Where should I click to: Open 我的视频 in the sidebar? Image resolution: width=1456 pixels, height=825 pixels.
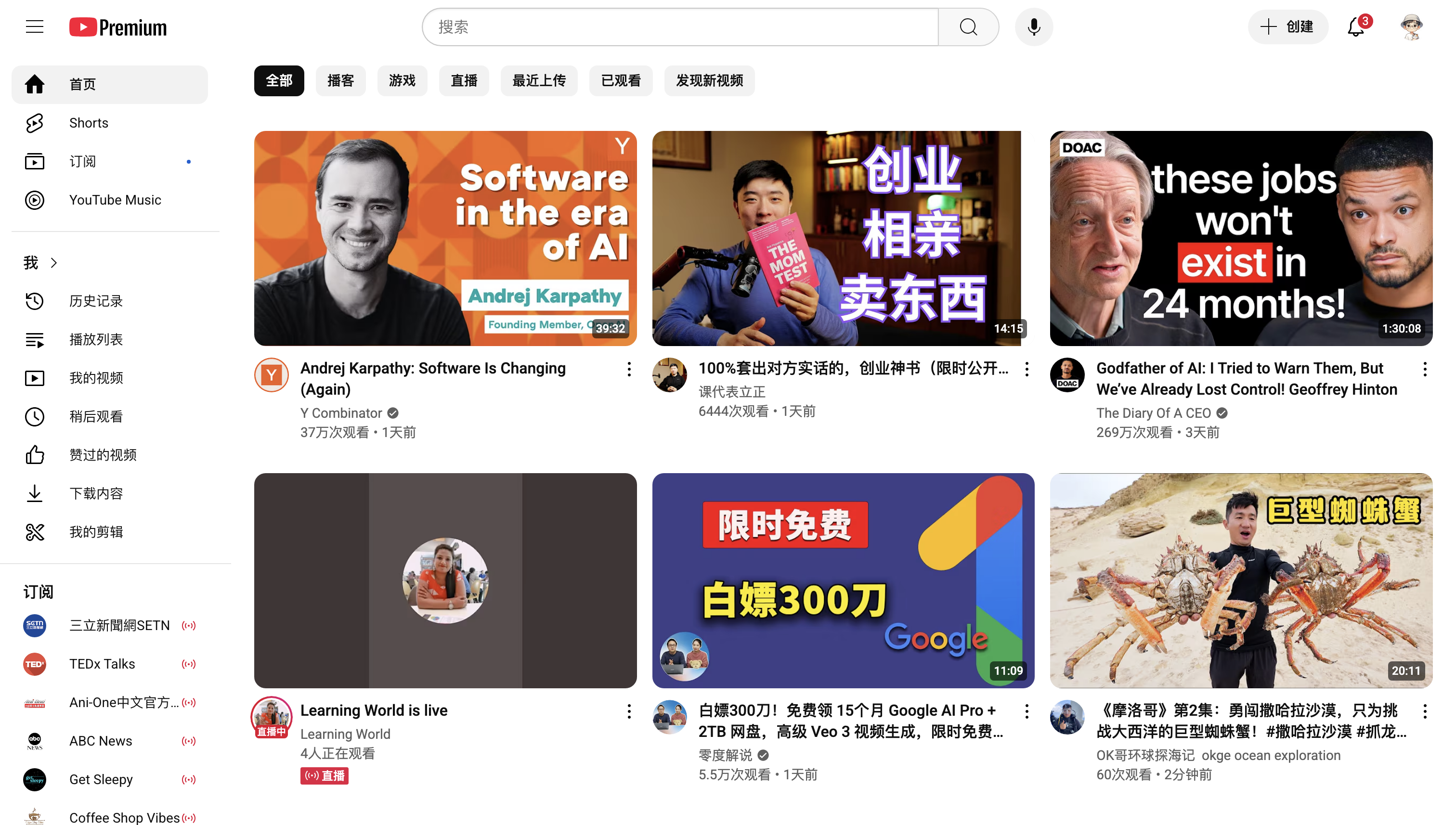(109, 378)
